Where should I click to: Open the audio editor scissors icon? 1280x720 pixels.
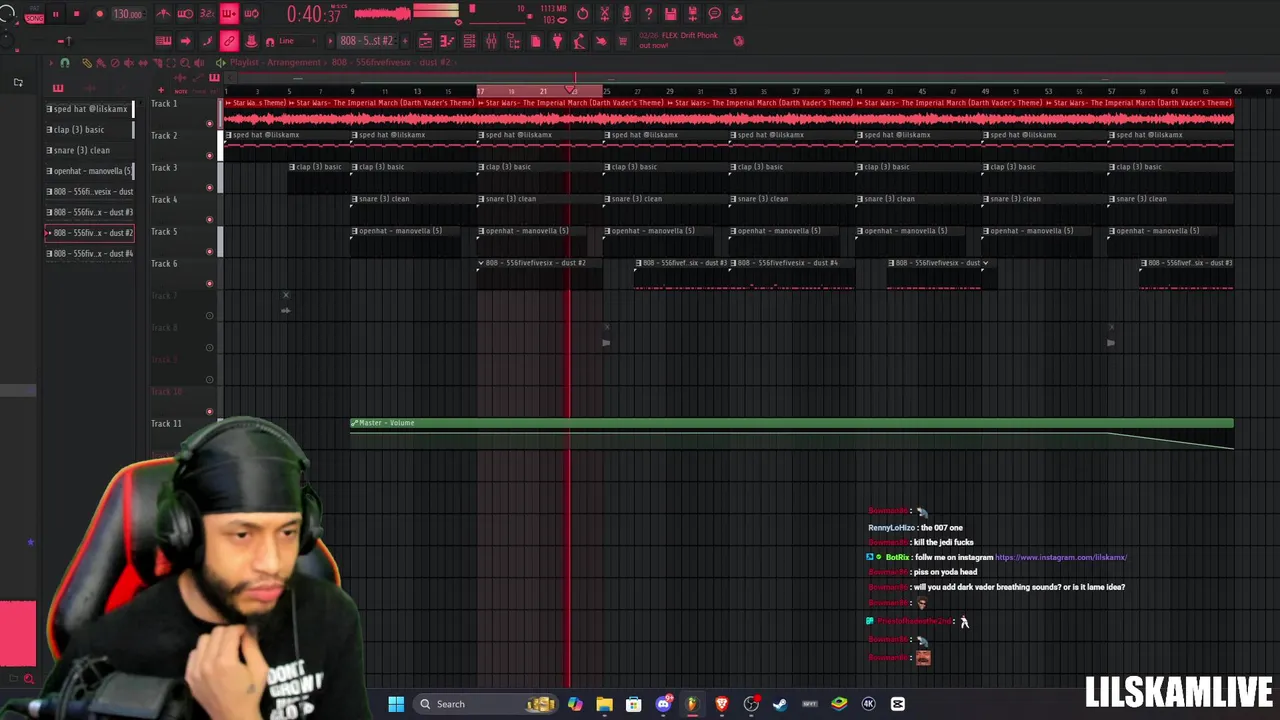click(604, 14)
